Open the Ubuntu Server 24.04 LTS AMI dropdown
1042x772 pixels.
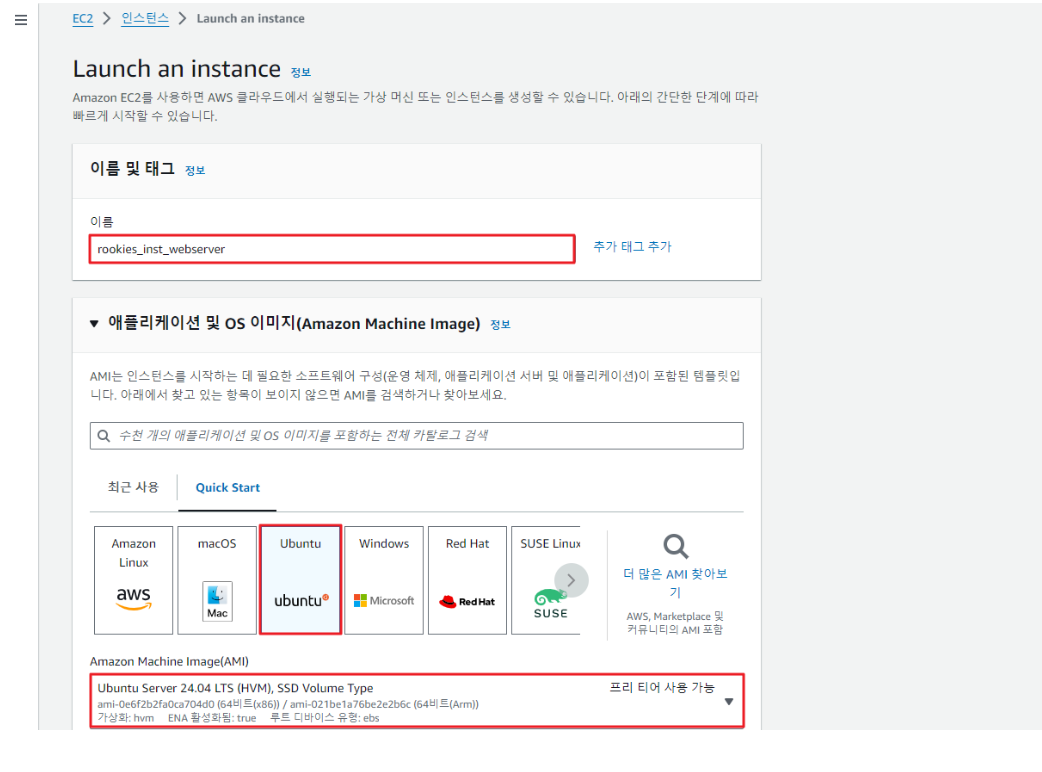(x=417, y=702)
